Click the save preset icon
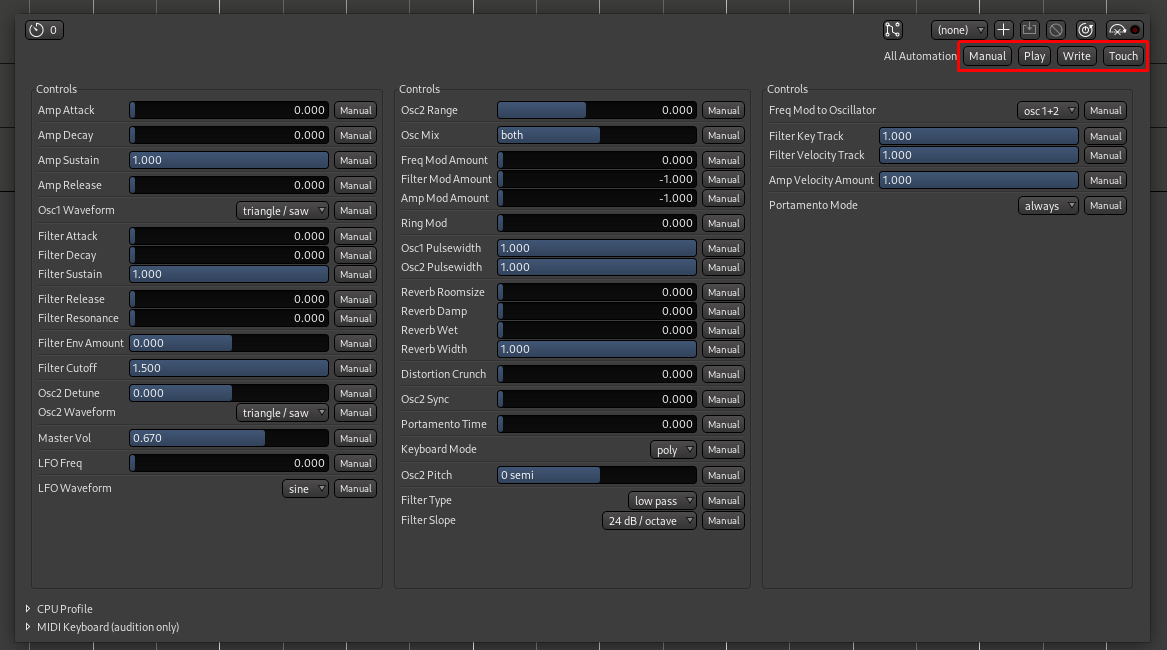This screenshot has width=1167, height=650. 1030,30
